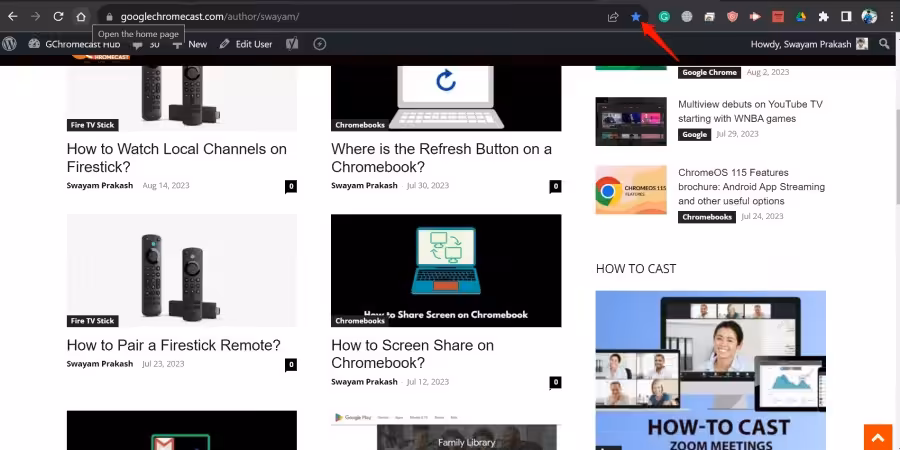The height and width of the screenshot is (450, 900).
Task: Open the comments bubble showing 30
Action: (x=146, y=44)
